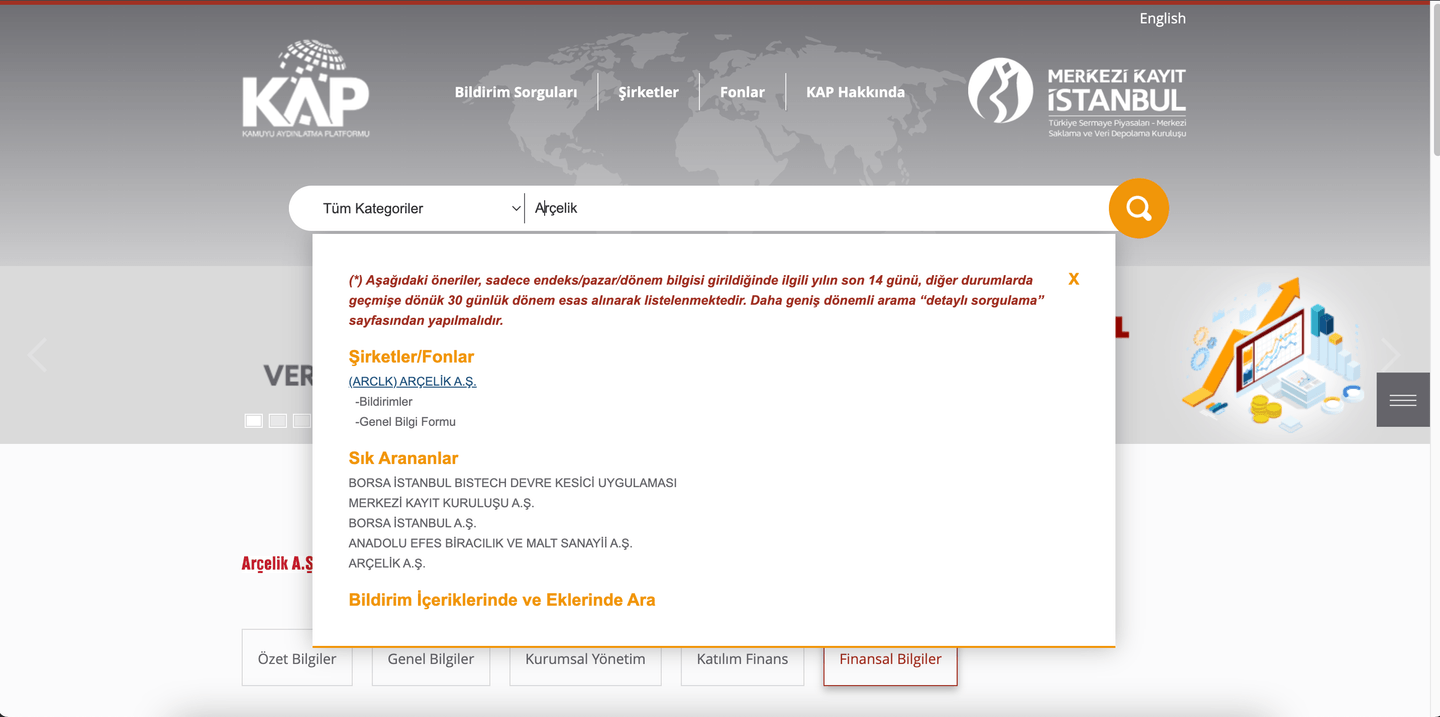Dismiss the suggestions panel via orange X
This screenshot has width=1440, height=717.
pos(1073,279)
